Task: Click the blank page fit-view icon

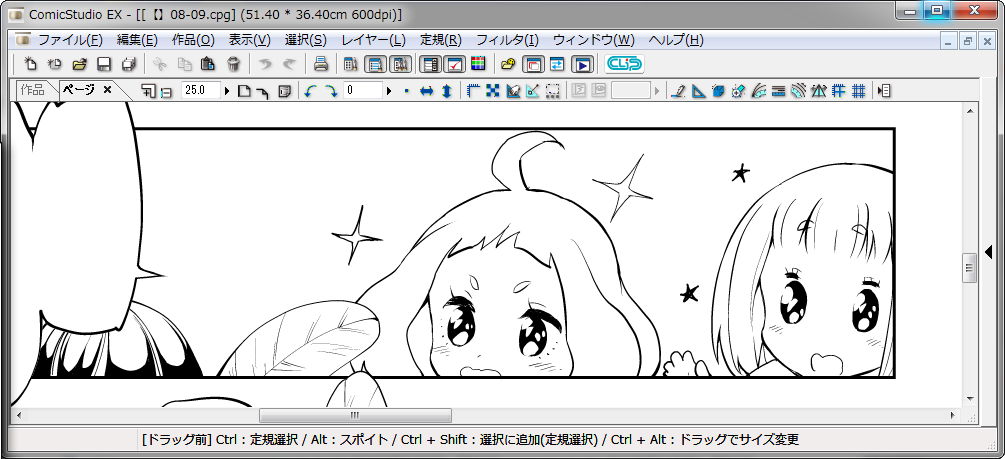Action: [244, 91]
